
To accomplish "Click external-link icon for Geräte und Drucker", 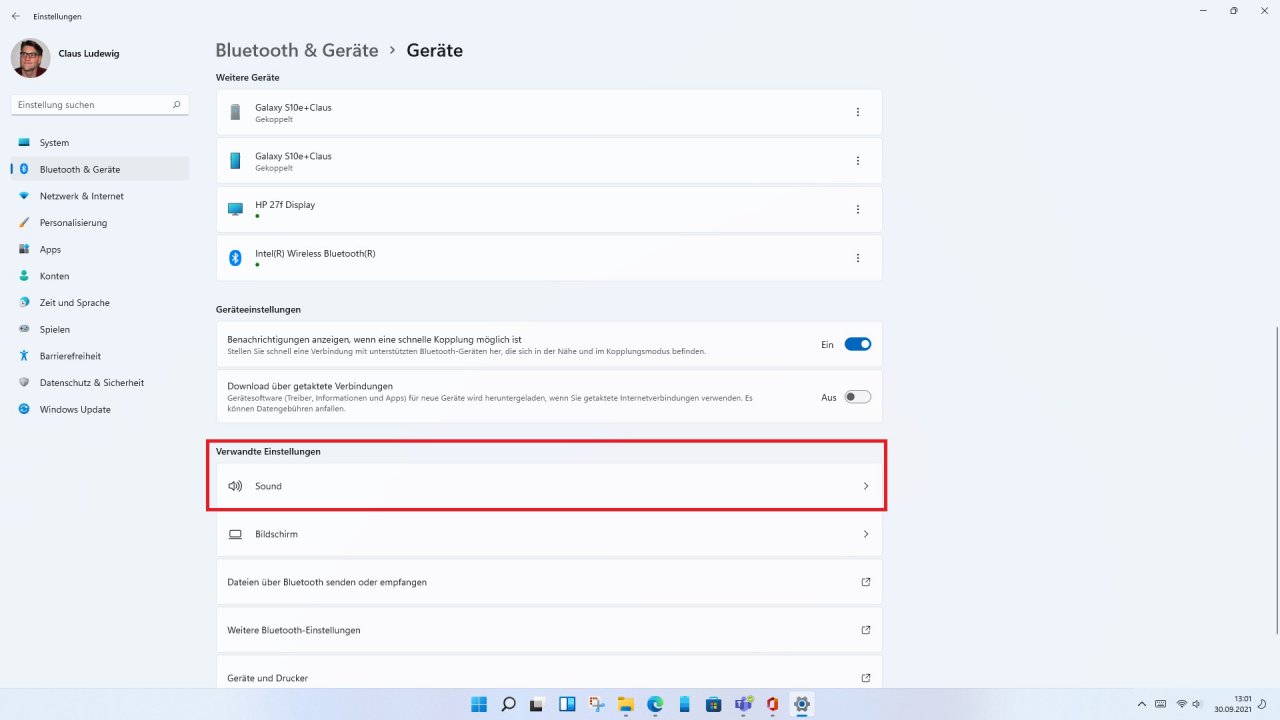I will tap(866, 678).
